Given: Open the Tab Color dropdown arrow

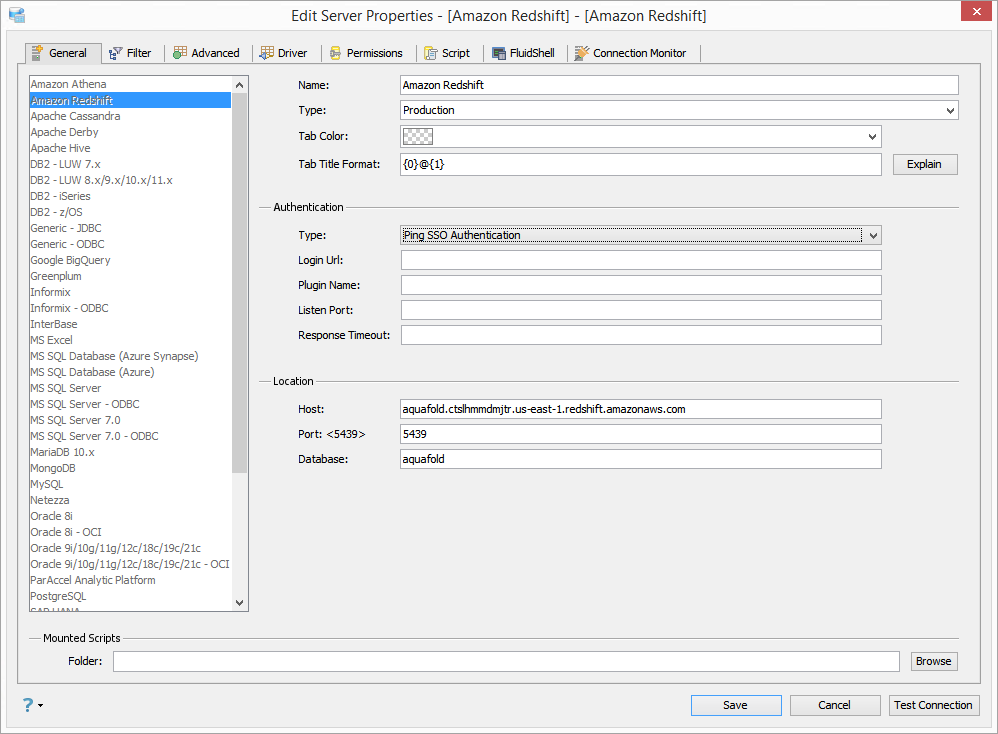Looking at the screenshot, I should tap(872, 136).
